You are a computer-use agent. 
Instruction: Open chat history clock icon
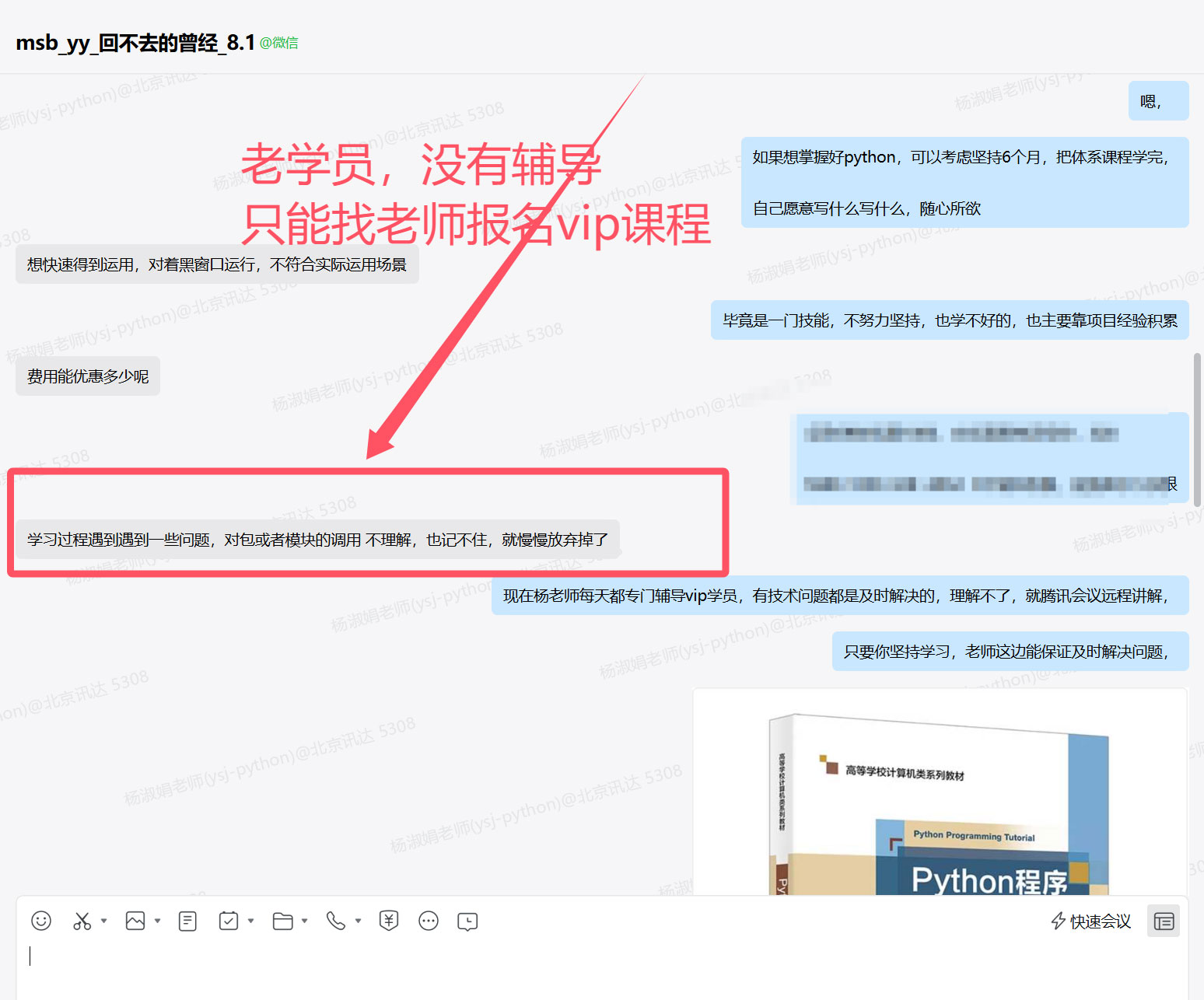(467, 921)
